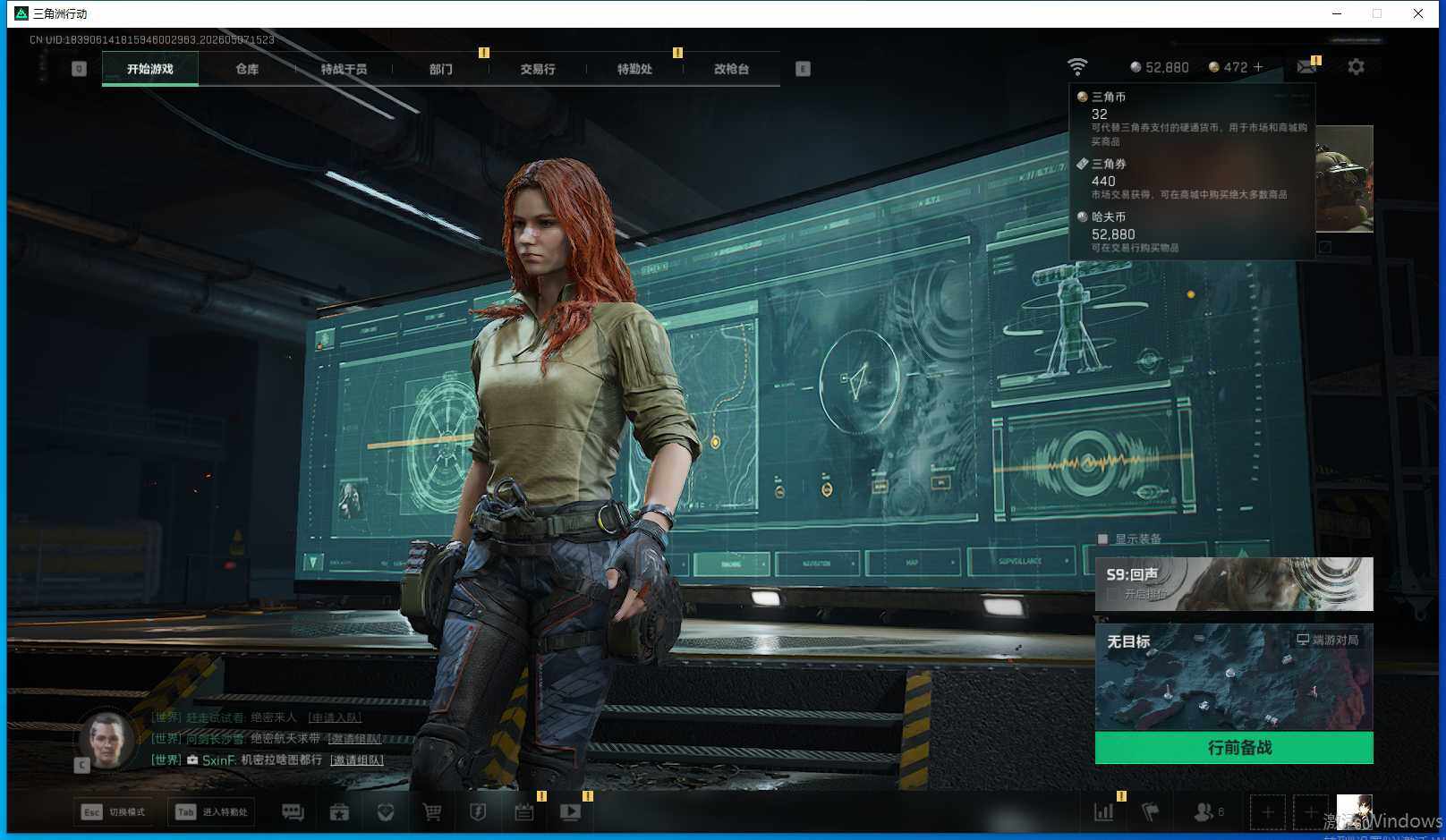
Task: Click 邀请组队 link on 绝密航天求带 message
Action: point(354,738)
